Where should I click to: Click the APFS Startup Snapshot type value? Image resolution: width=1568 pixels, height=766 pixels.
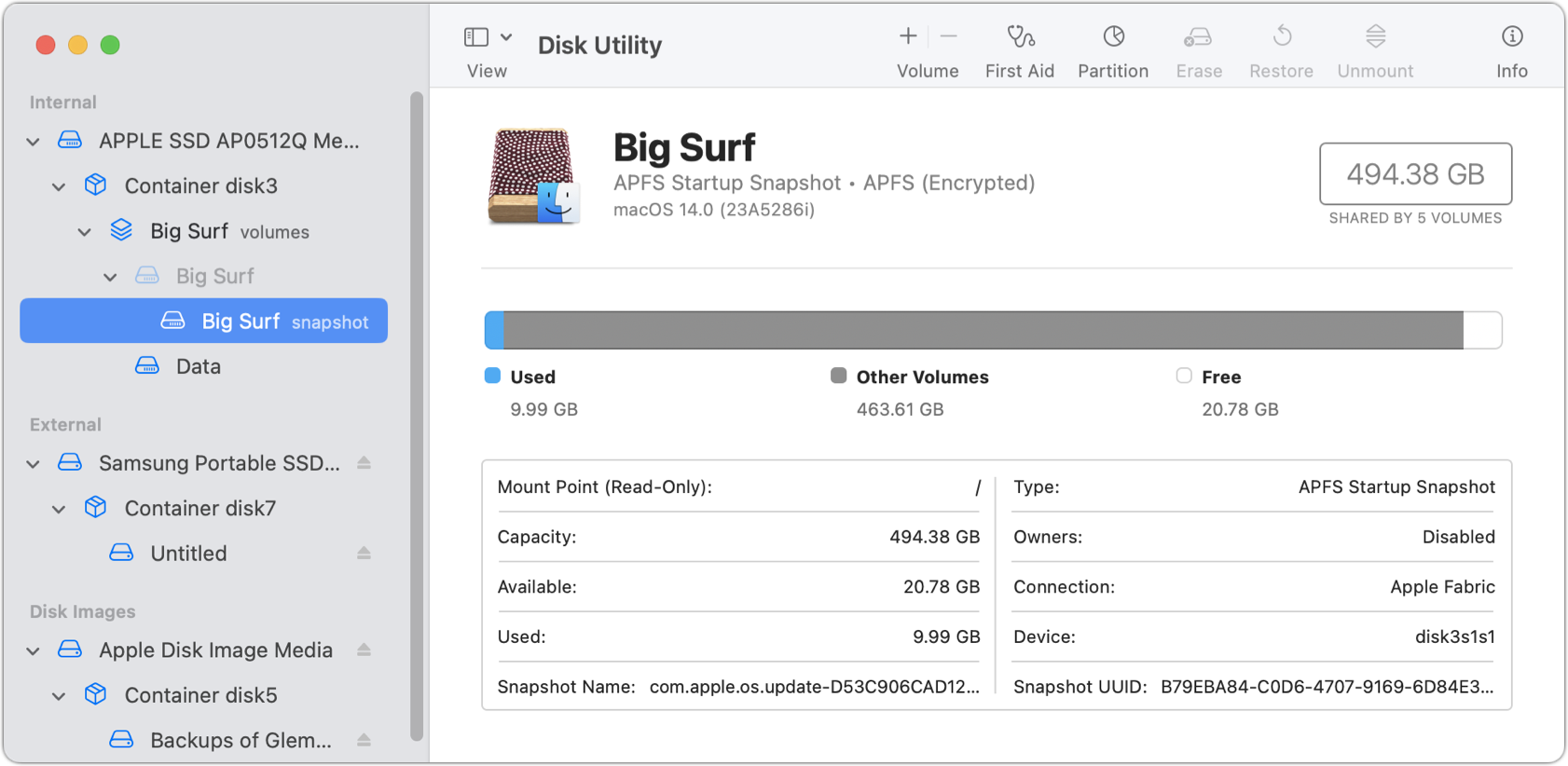[1396, 486]
